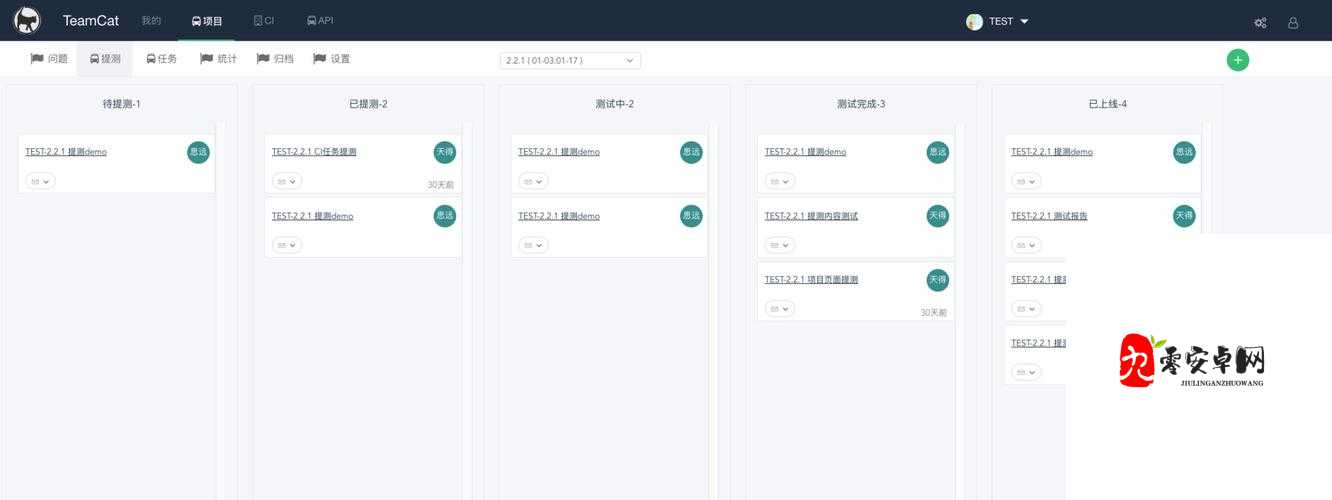Click the green plus add button
1332x500 pixels.
tap(1237, 60)
